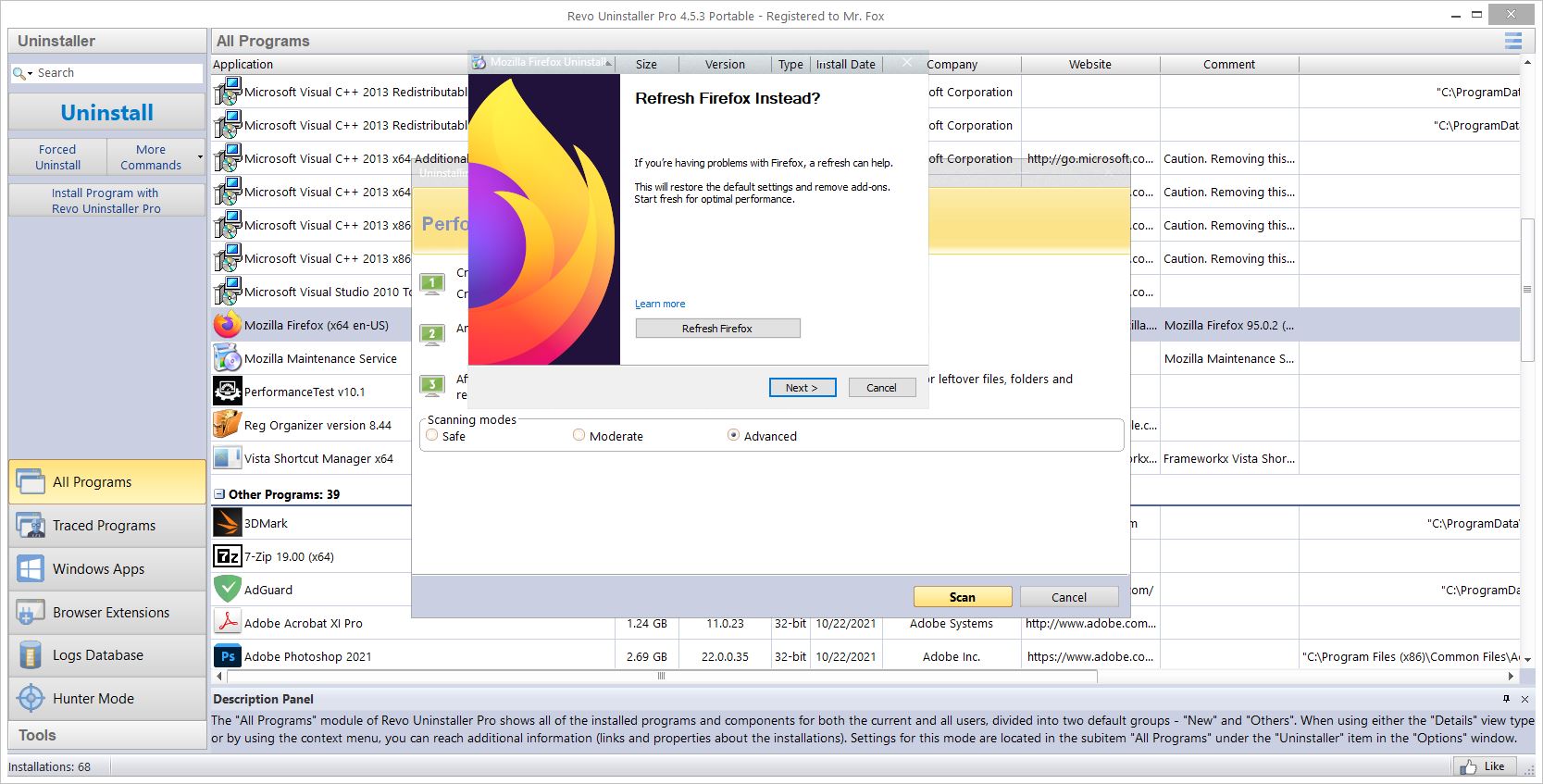Cancel the Firefox uninstaller dialog
This screenshot has height=784, width=1543.
pos(881,388)
